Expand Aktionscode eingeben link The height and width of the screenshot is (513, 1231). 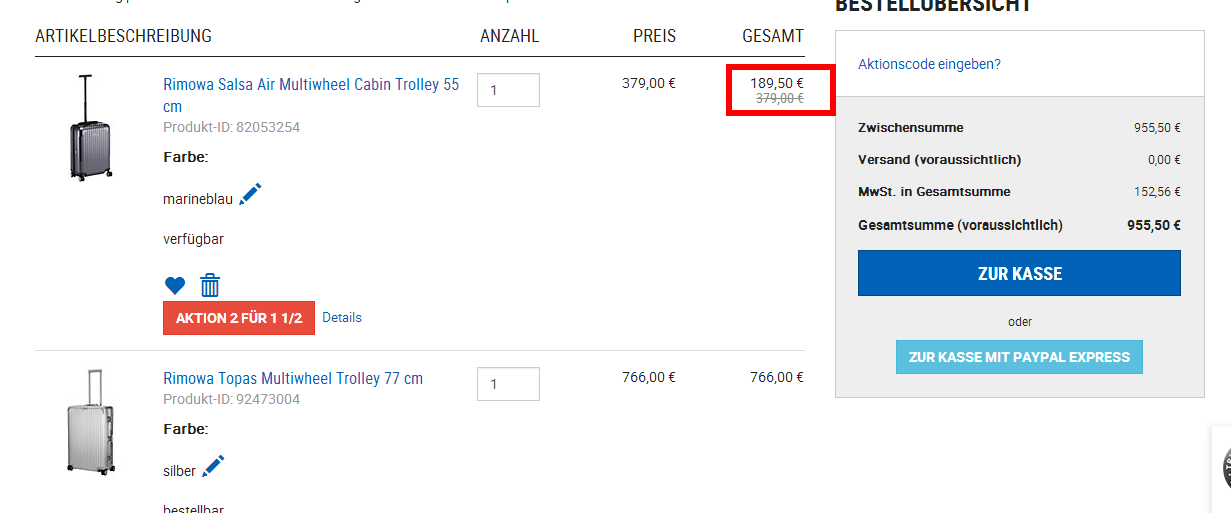(929, 64)
